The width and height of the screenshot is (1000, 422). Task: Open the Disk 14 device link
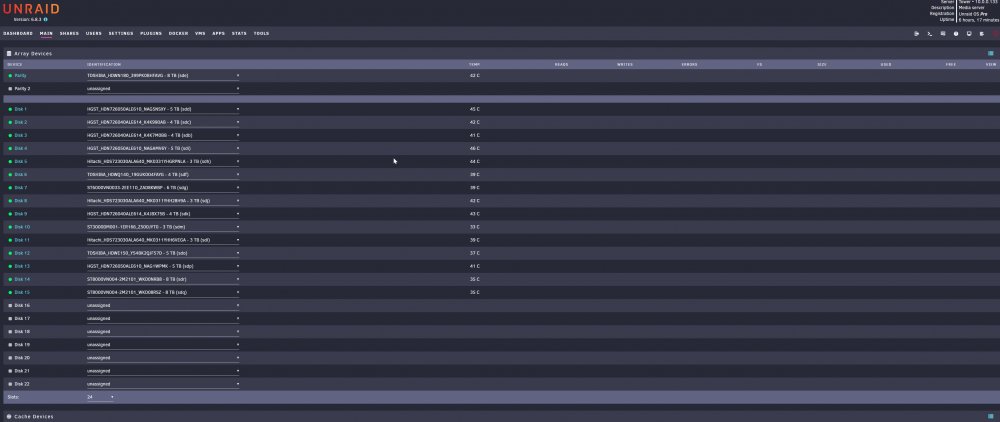(22, 279)
